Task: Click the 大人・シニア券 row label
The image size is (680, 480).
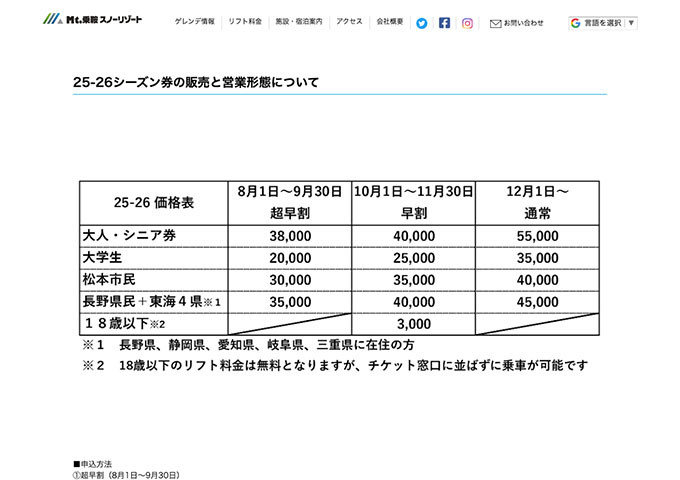Action: pos(129,235)
